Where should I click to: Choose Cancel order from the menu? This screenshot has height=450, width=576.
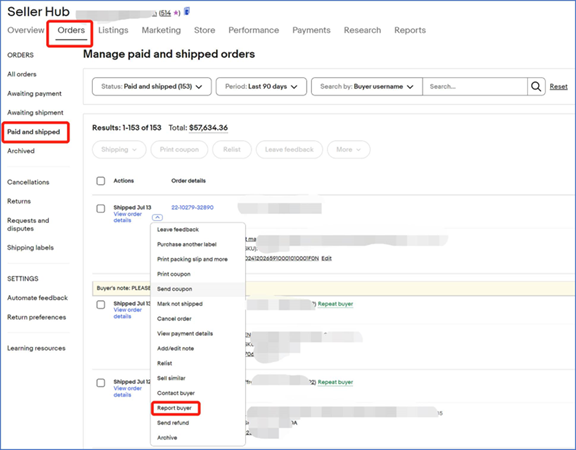coord(174,319)
